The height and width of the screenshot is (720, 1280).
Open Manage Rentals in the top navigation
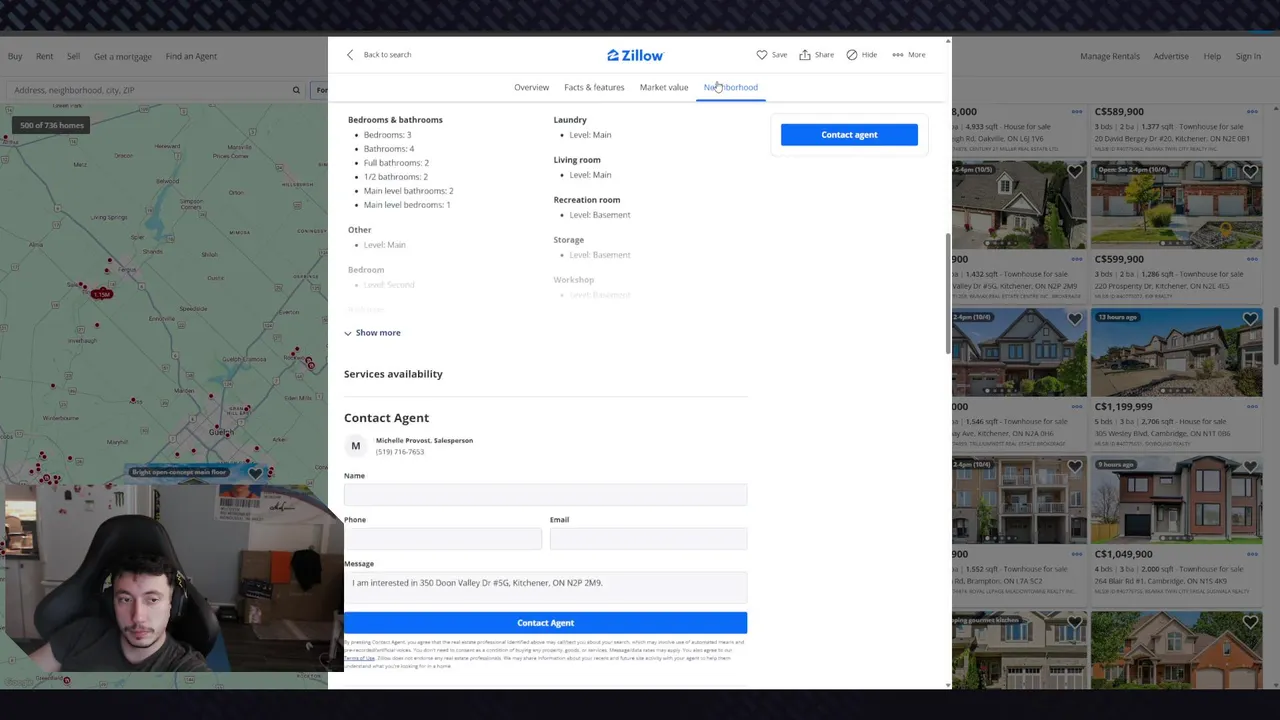point(1109,57)
